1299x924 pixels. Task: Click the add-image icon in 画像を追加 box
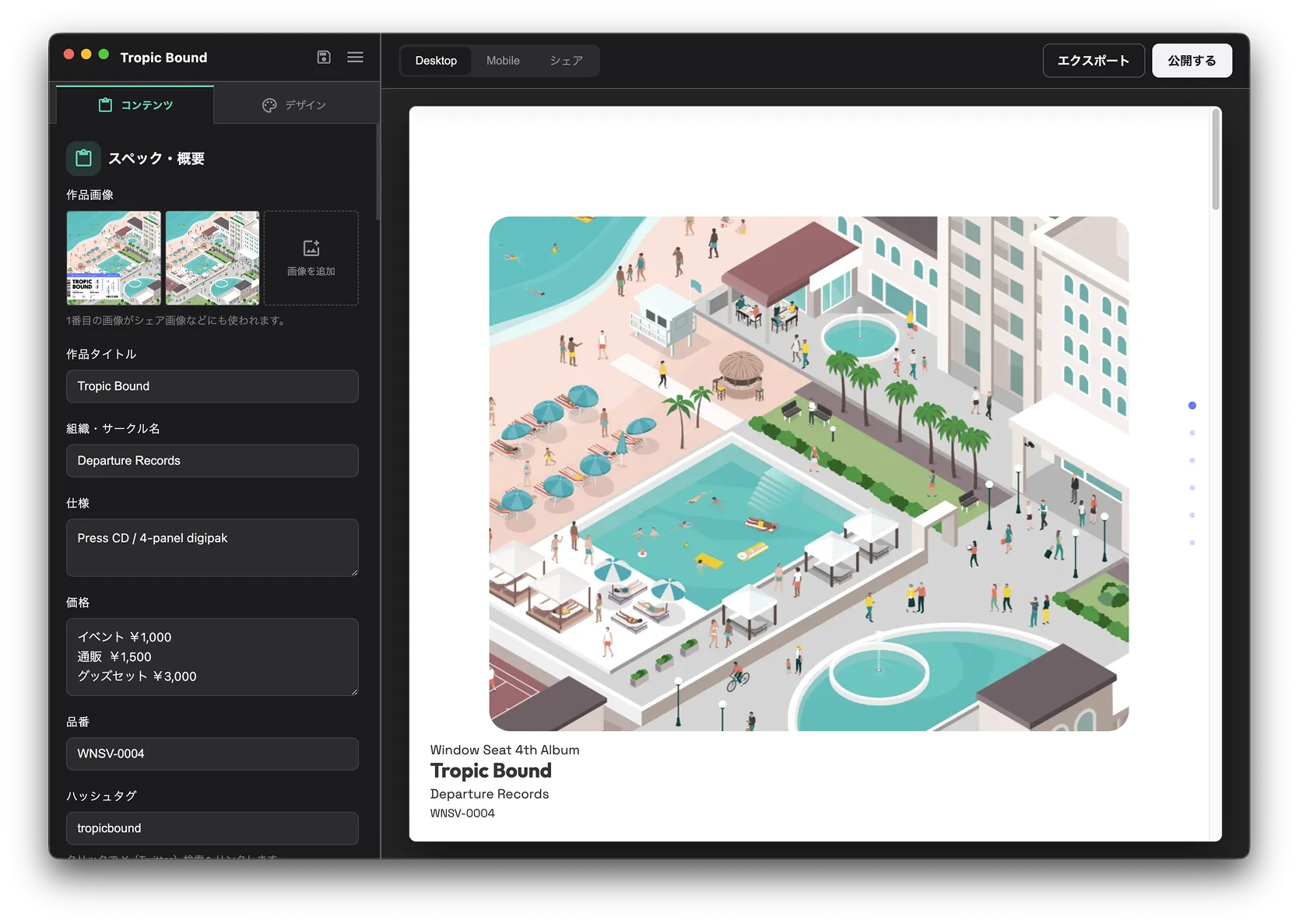coord(311,248)
